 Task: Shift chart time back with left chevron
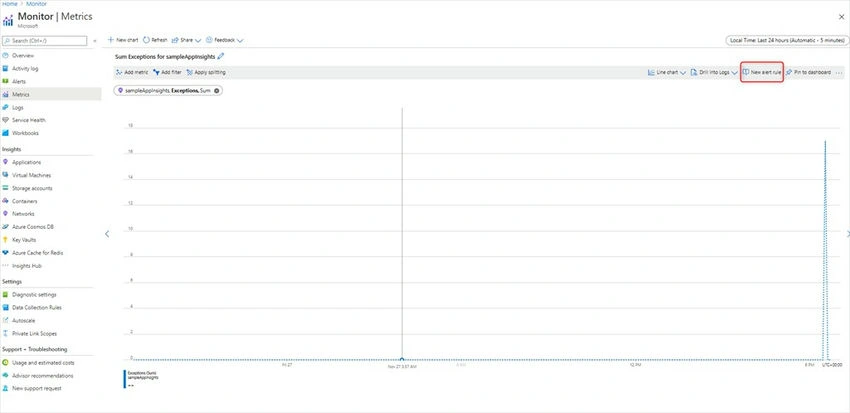pos(107,234)
